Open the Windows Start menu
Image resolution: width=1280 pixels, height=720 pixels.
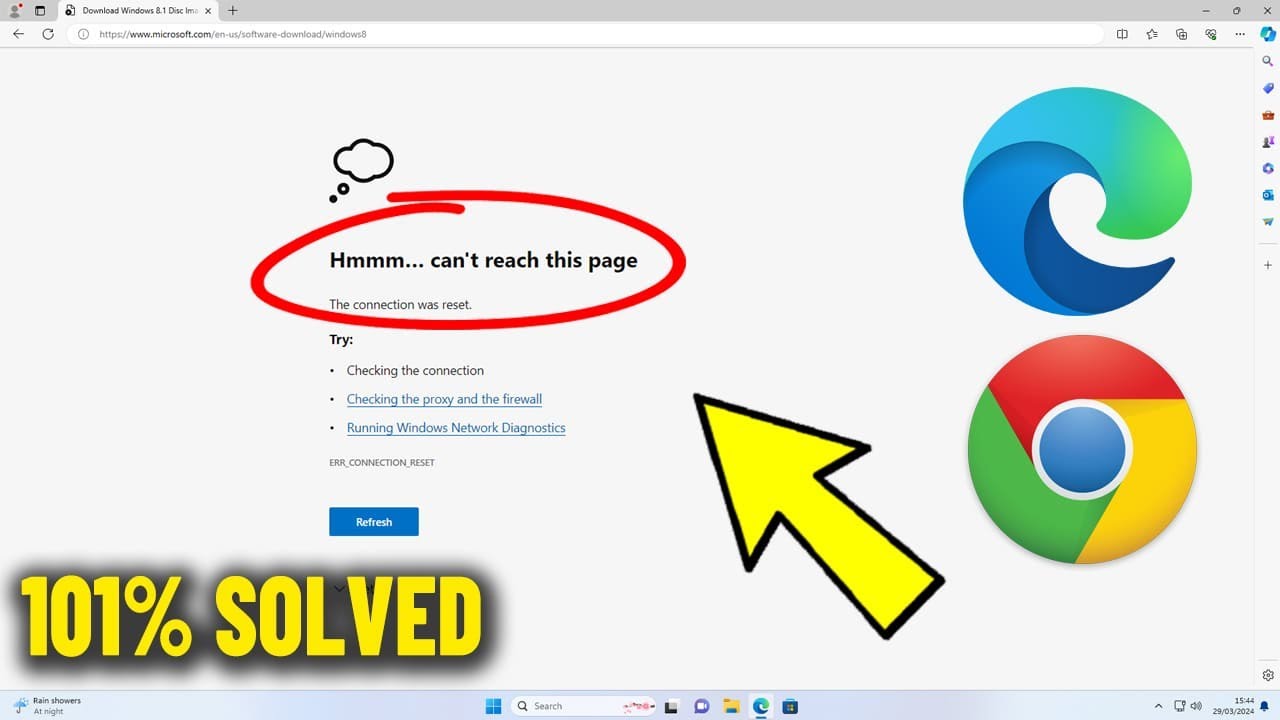click(493, 706)
